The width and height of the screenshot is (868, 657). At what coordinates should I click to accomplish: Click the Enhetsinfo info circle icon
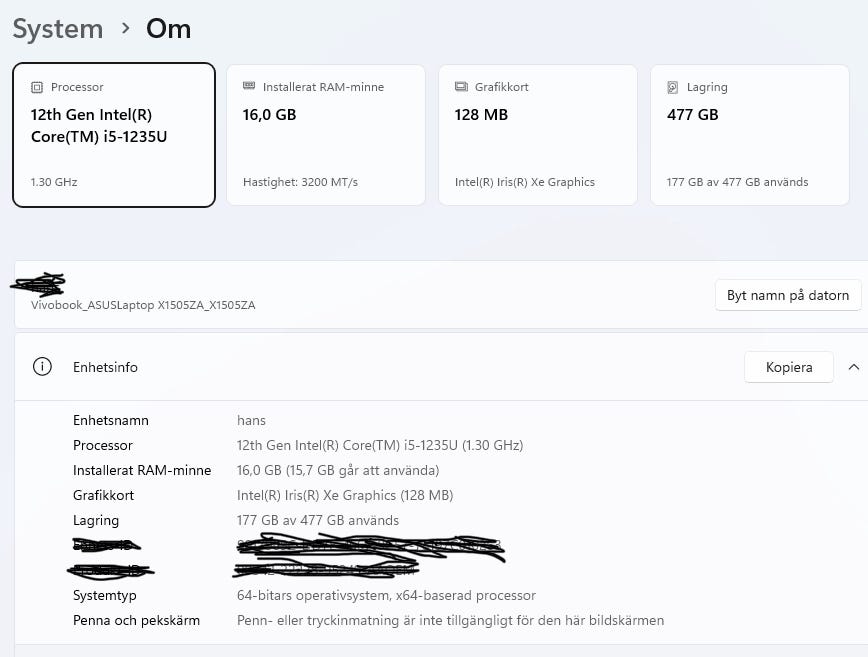click(42, 366)
